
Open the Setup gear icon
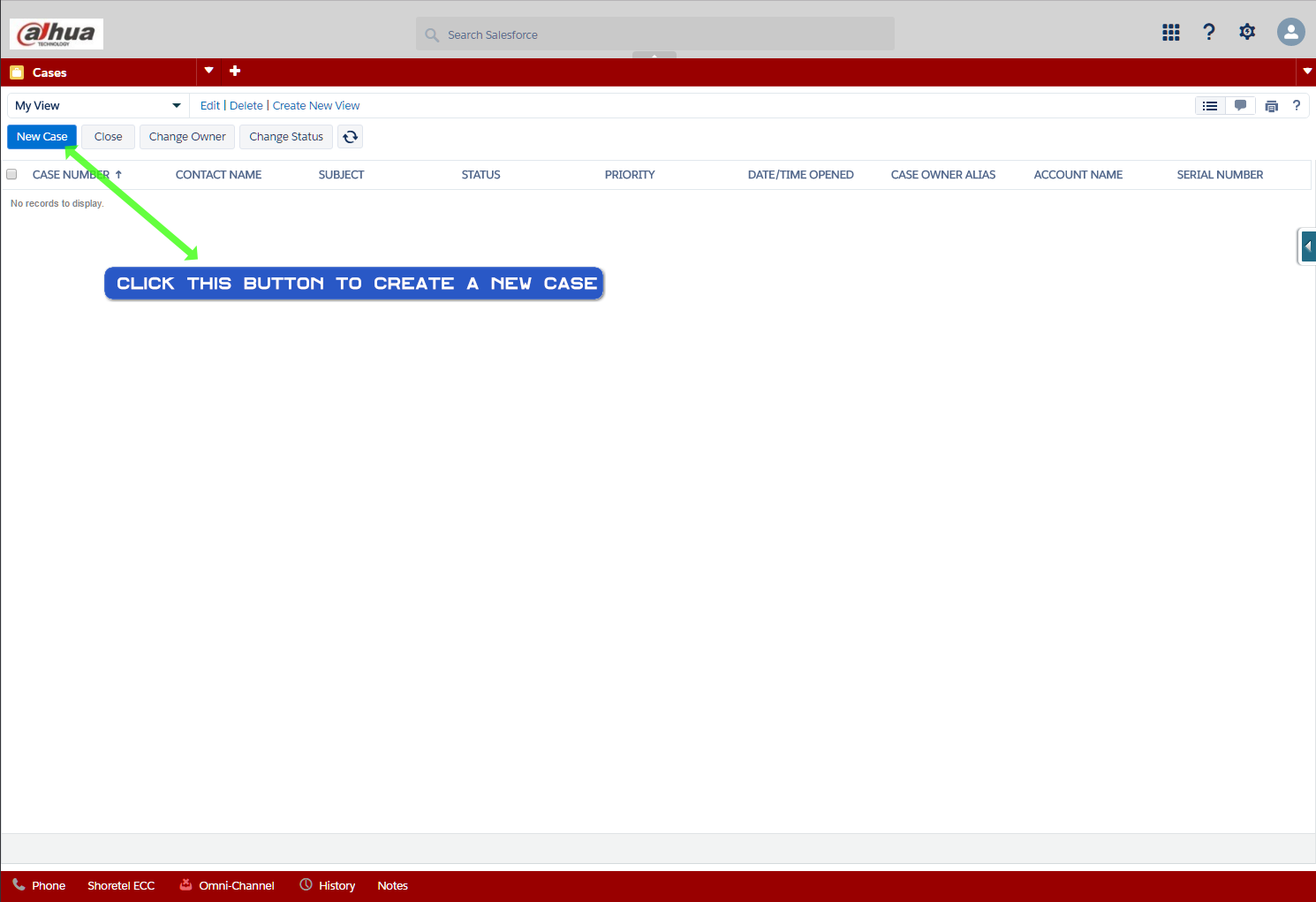(1247, 33)
